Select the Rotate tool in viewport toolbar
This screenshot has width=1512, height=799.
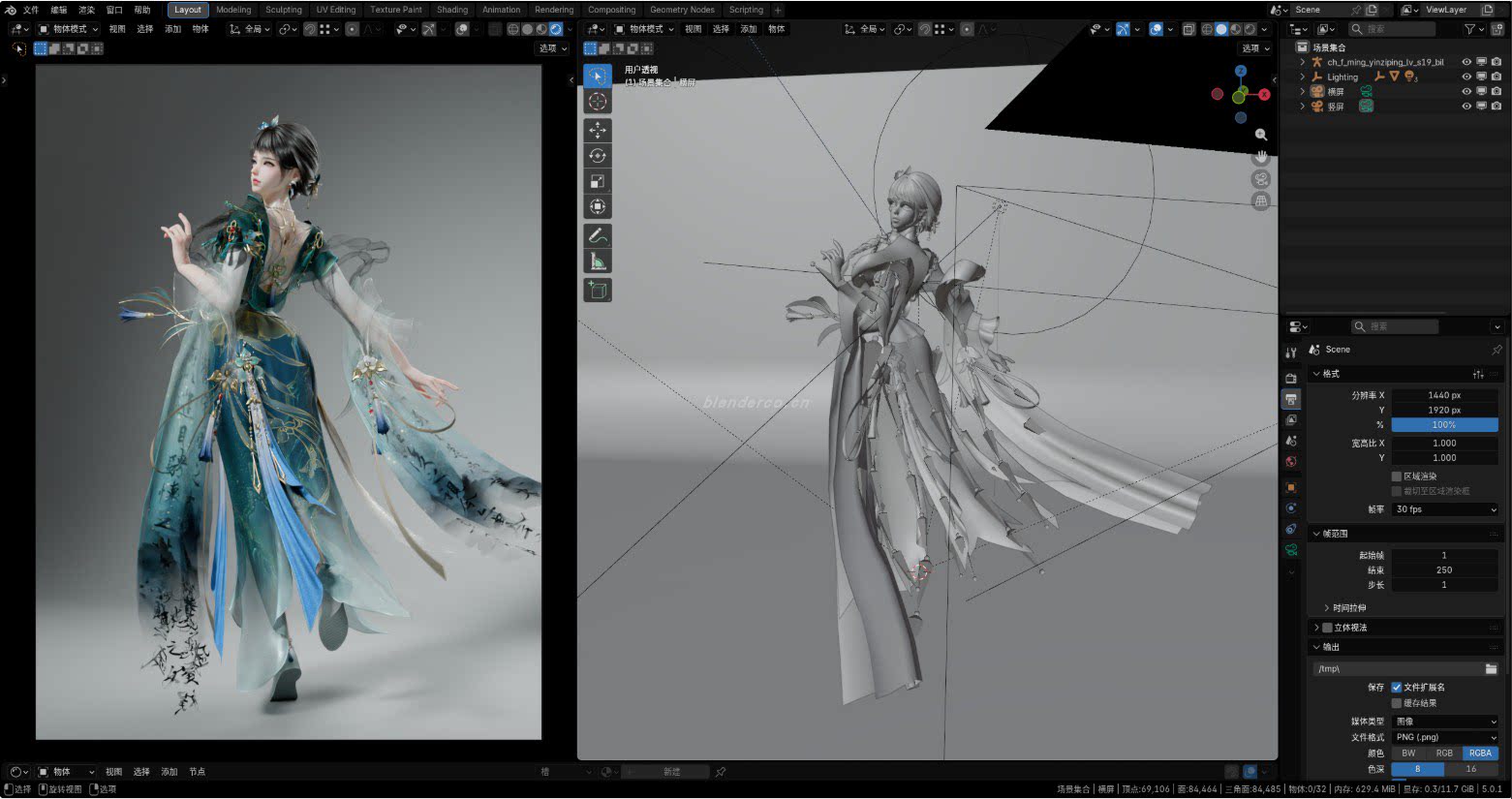point(598,156)
